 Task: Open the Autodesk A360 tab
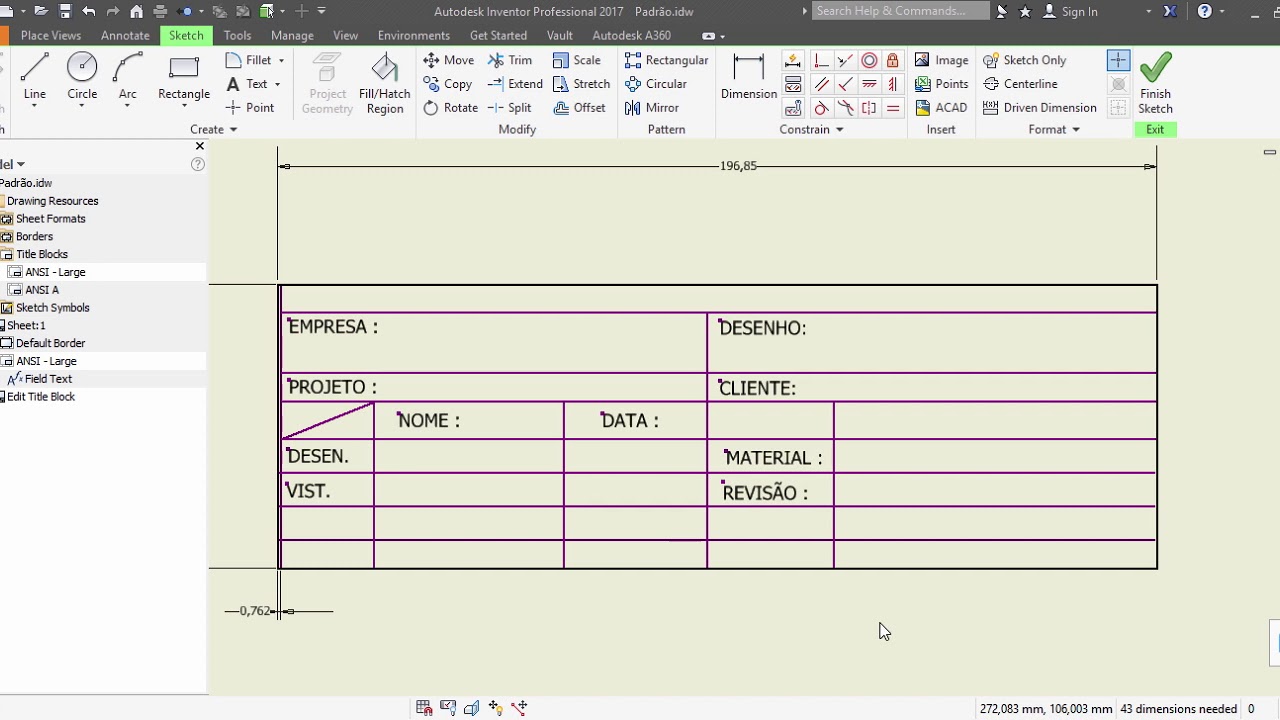pyautogui.click(x=631, y=35)
